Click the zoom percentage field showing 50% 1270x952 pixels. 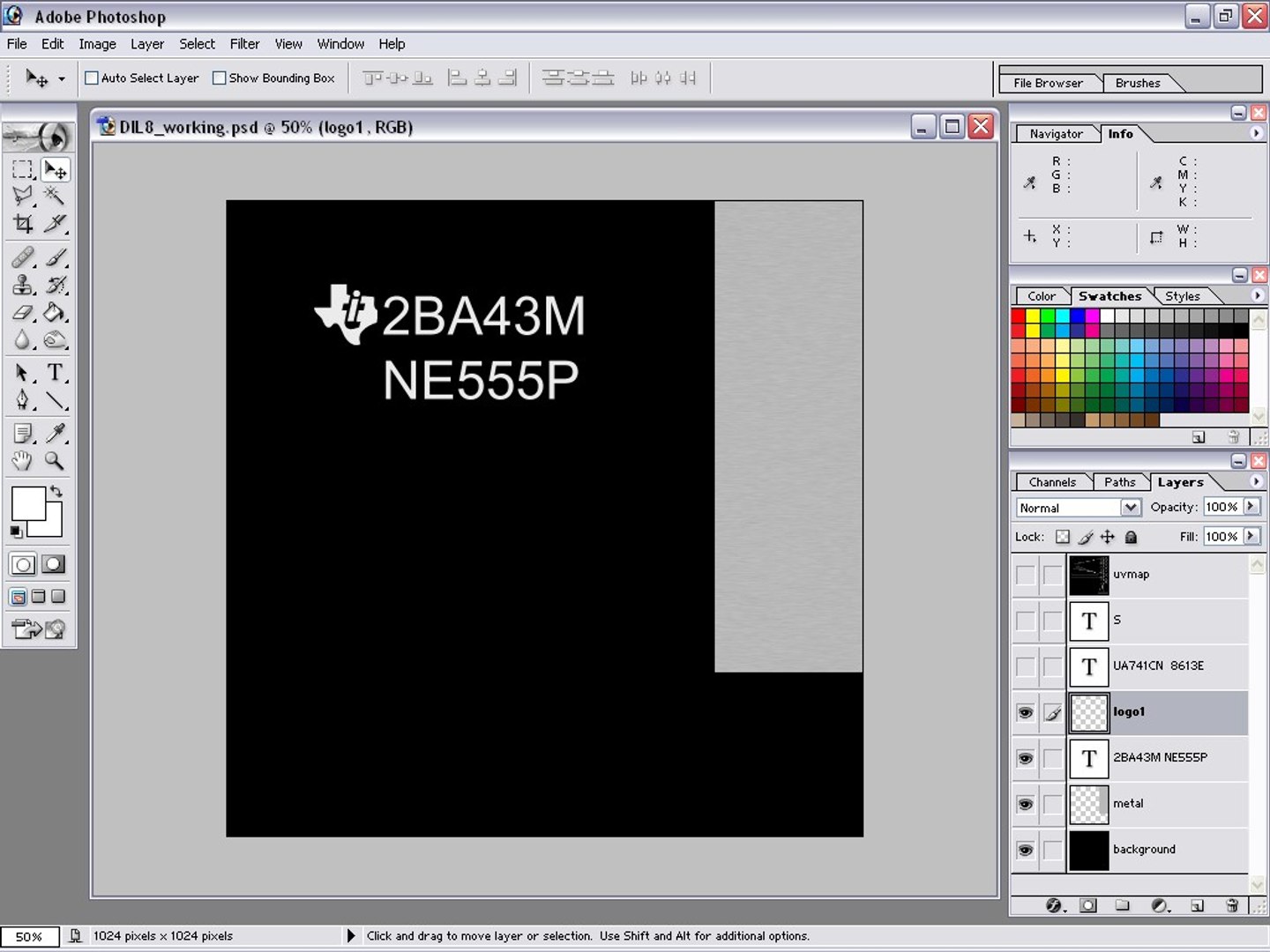29,936
